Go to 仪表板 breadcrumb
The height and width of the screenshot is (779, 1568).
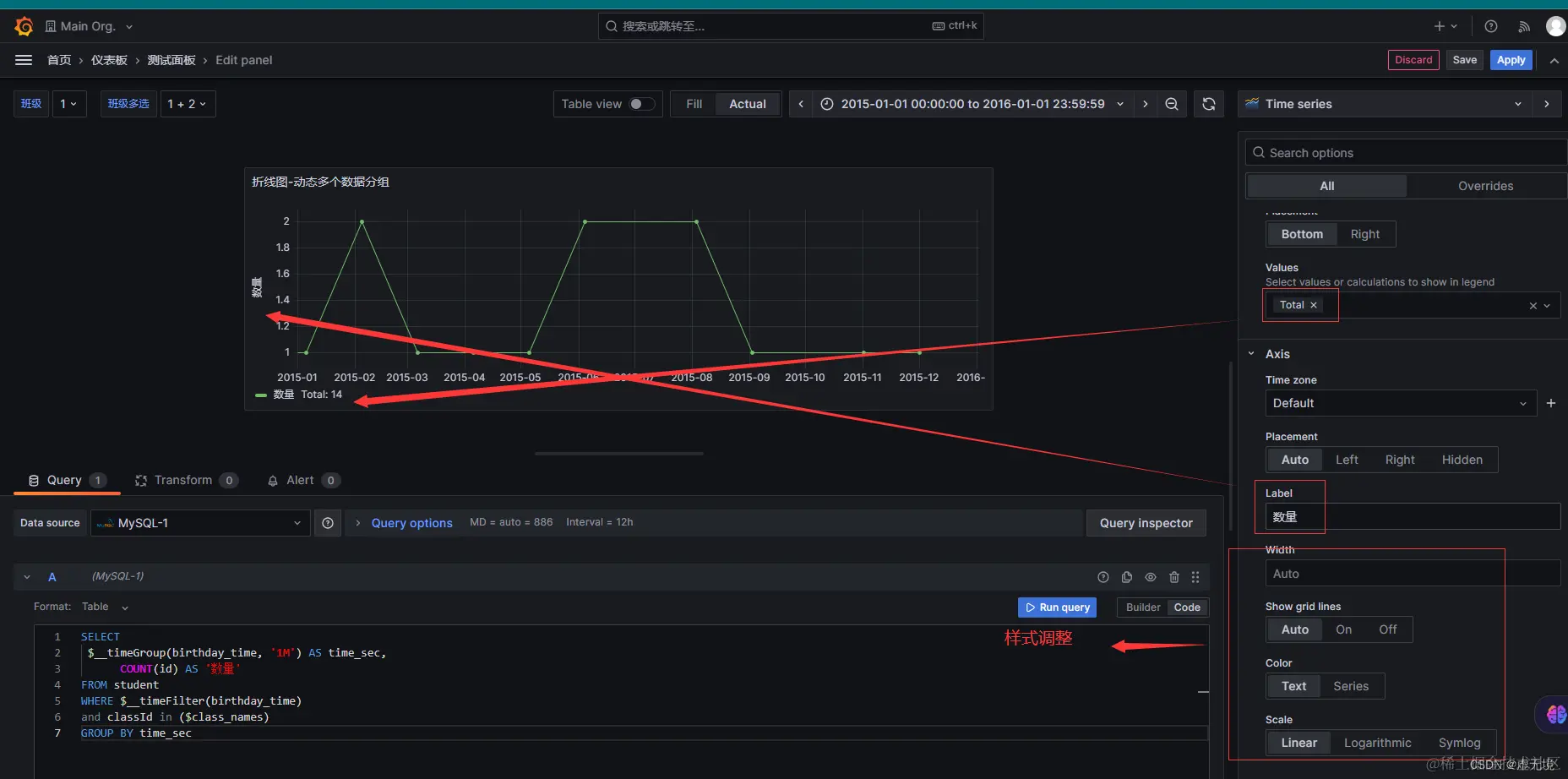pyautogui.click(x=109, y=60)
